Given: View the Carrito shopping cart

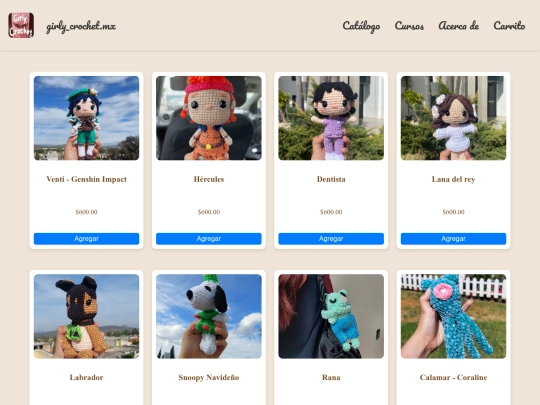Looking at the screenshot, I should pyautogui.click(x=509, y=26).
